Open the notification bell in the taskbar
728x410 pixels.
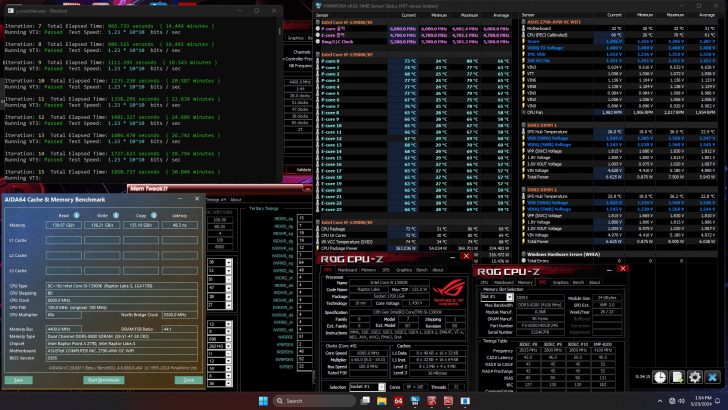[x=717, y=401]
